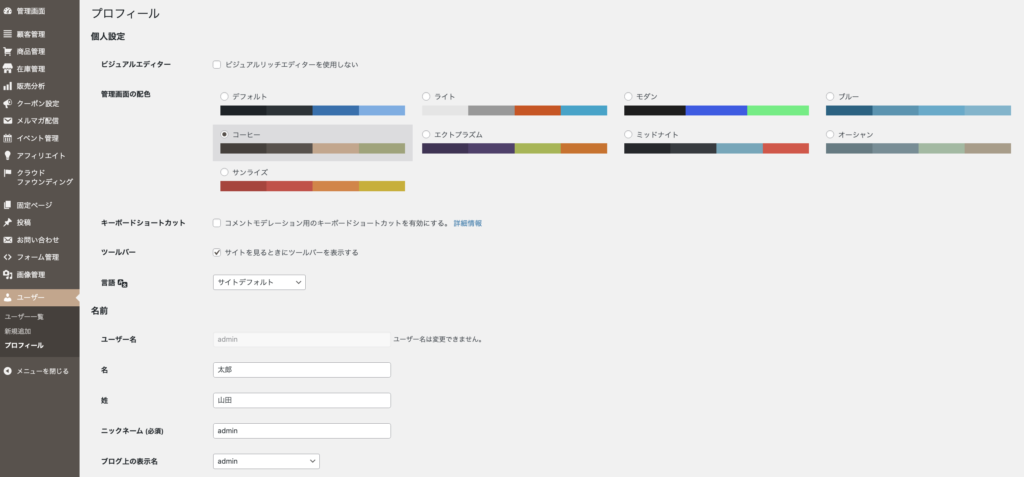The height and width of the screenshot is (477, 1024).
Task: Collapse the sidebar with メニューを閉じる icon
Action: click(x=8, y=370)
